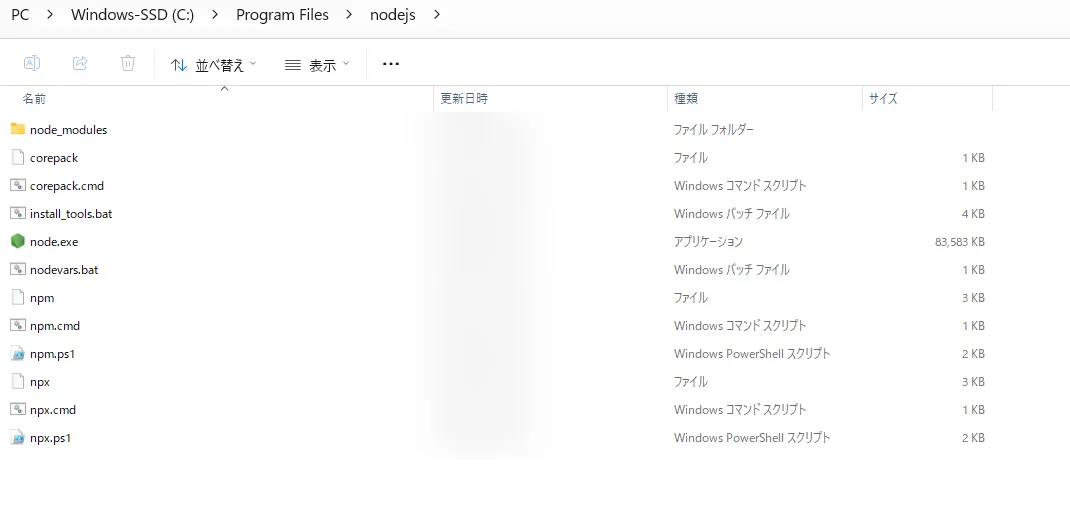The height and width of the screenshot is (517, 1070).
Task: Go to Program Files in breadcrumb
Action: click(x=282, y=15)
